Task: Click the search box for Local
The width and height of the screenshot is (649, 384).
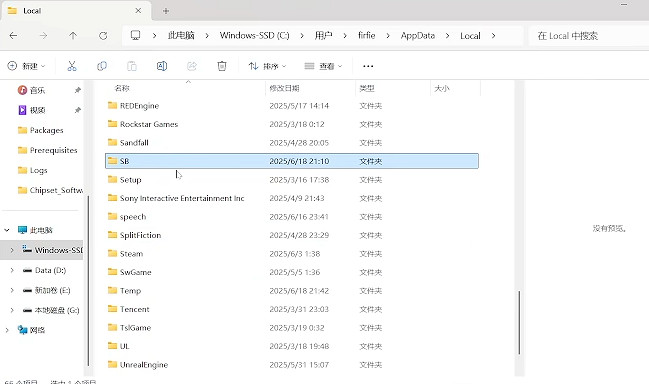Action: coord(589,36)
